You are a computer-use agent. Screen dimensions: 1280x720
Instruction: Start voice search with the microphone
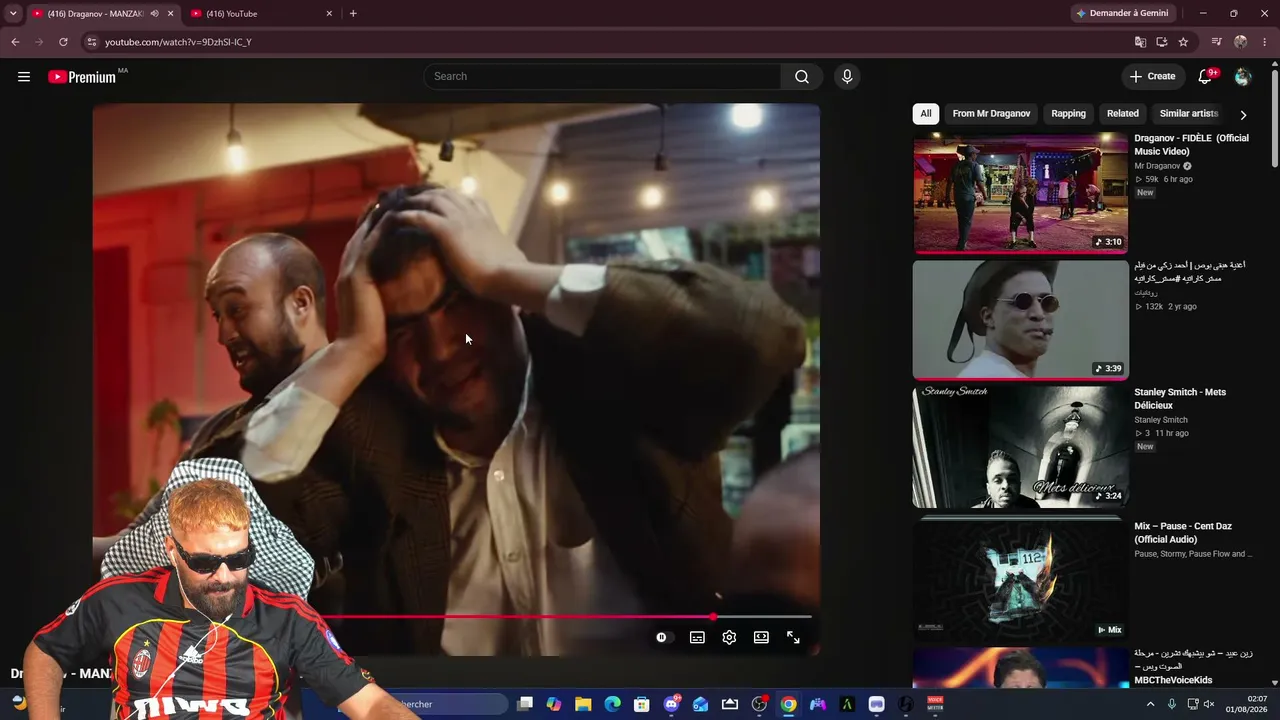pos(847,77)
